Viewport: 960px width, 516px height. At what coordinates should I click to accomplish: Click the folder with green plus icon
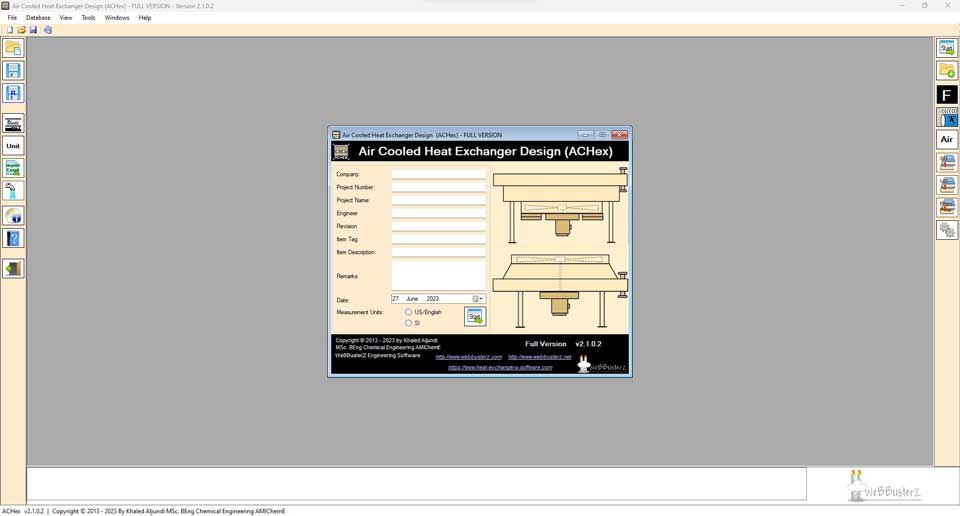[x=947, y=70]
